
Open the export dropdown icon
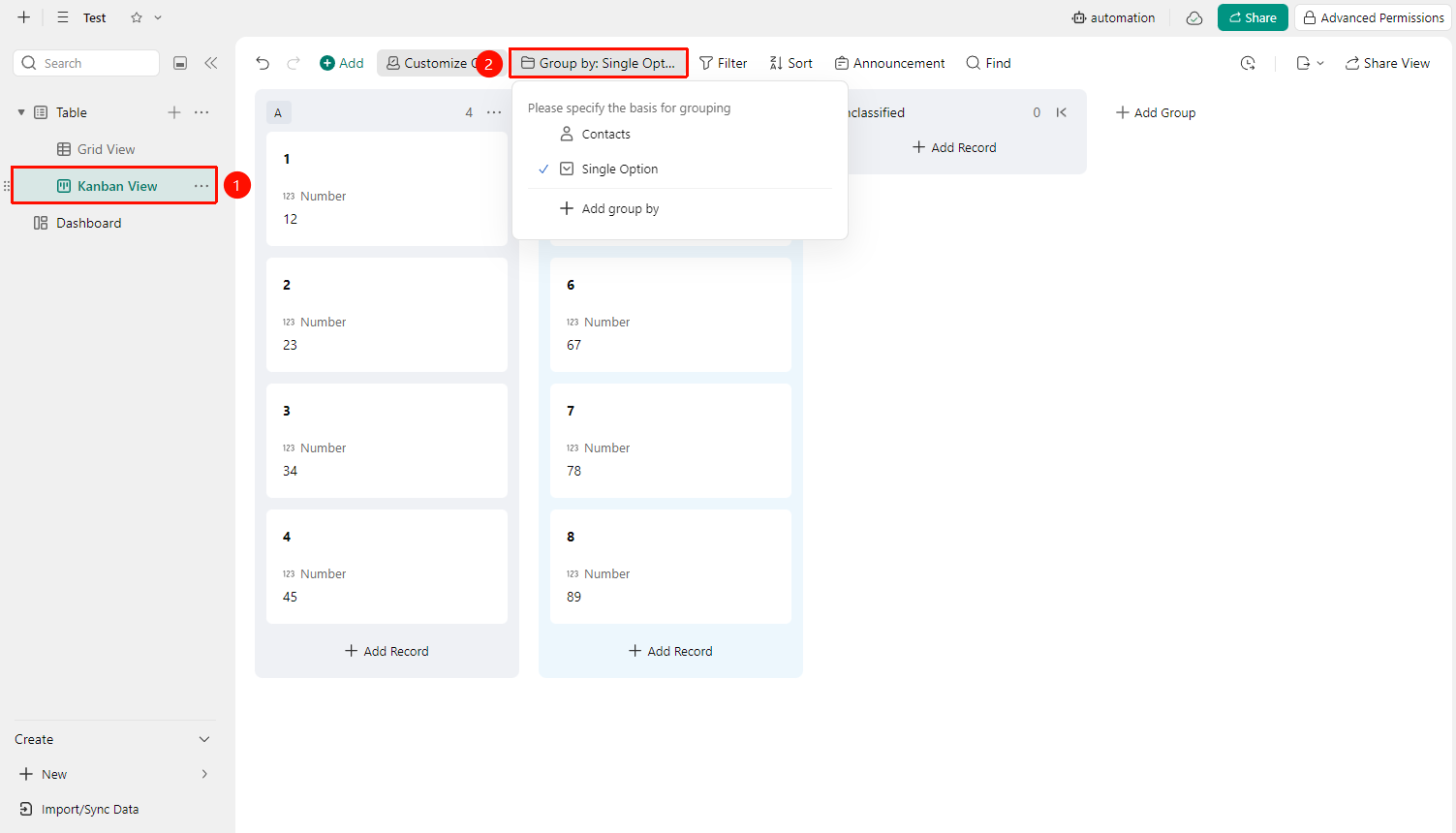tap(1310, 63)
